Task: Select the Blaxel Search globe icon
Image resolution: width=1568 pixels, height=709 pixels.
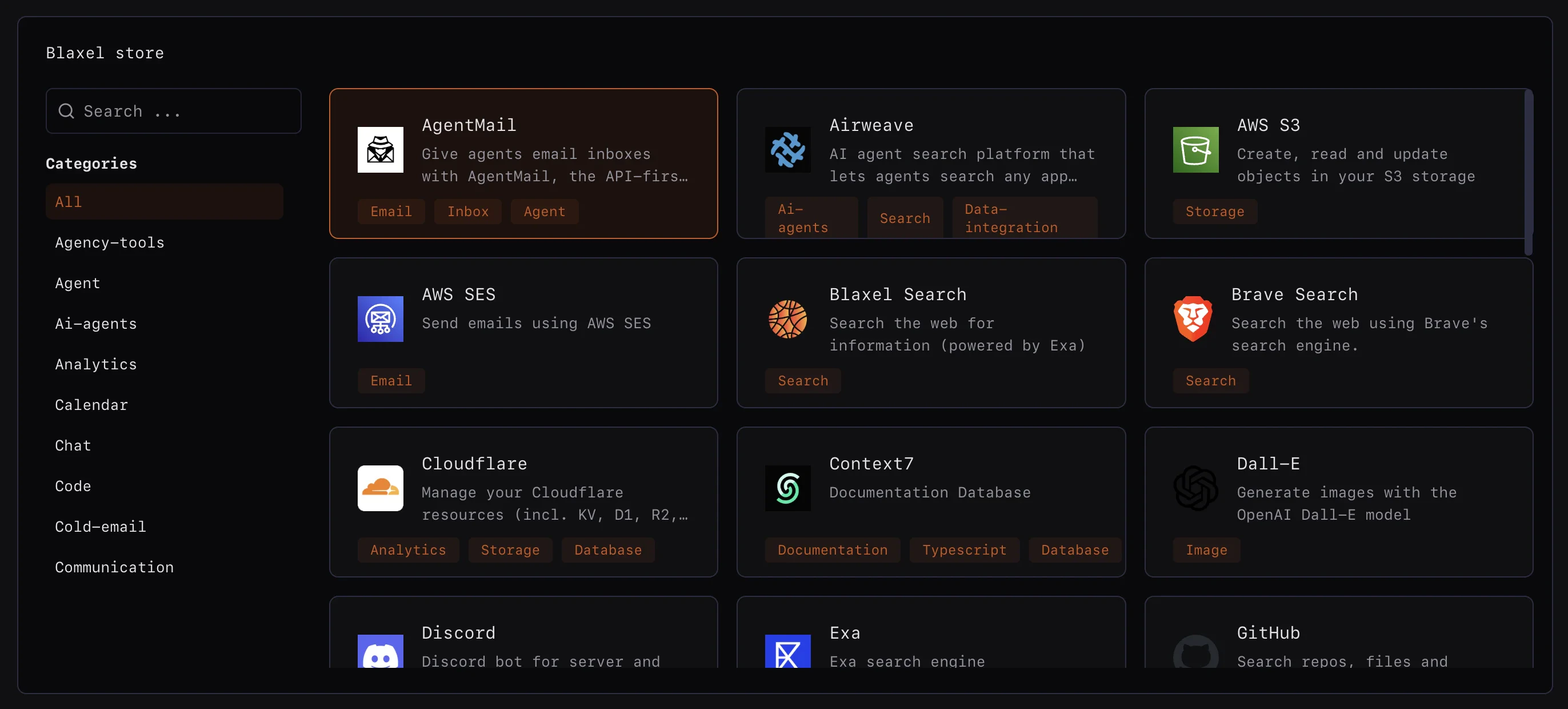Action: coord(787,318)
